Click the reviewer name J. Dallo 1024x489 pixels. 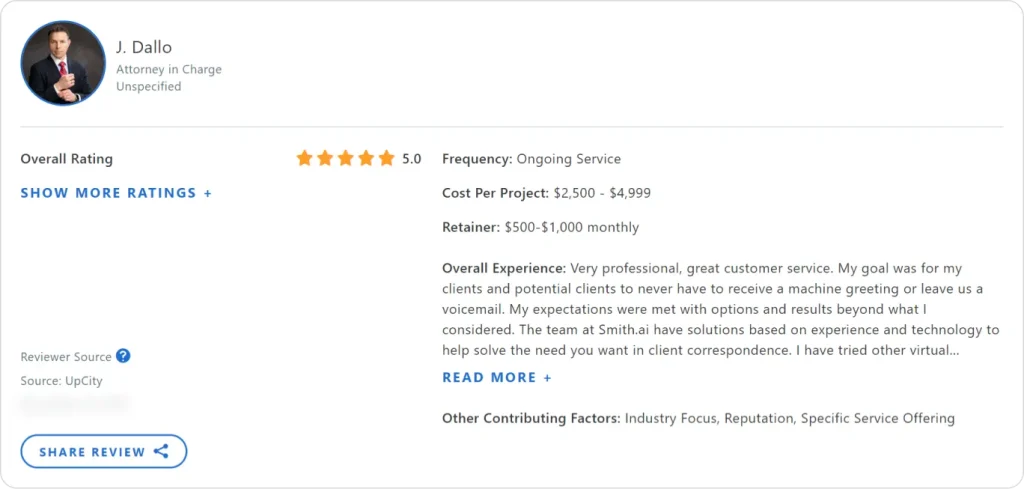pyautogui.click(x=144, y=48)
